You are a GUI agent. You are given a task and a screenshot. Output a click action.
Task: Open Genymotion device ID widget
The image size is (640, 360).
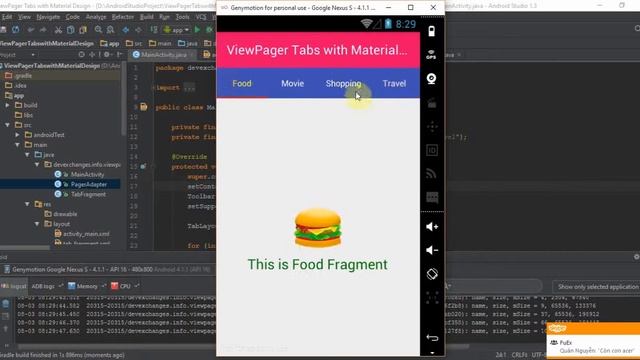[x=432, y=150]
